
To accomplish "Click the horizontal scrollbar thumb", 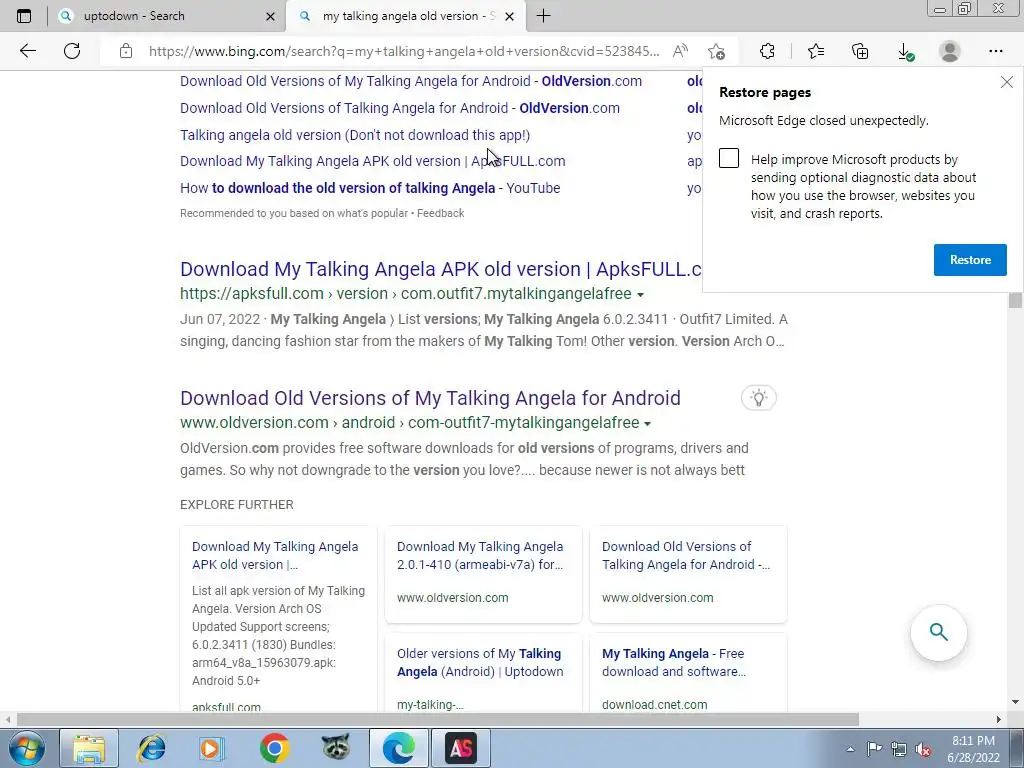I will [x=438, y=720].
